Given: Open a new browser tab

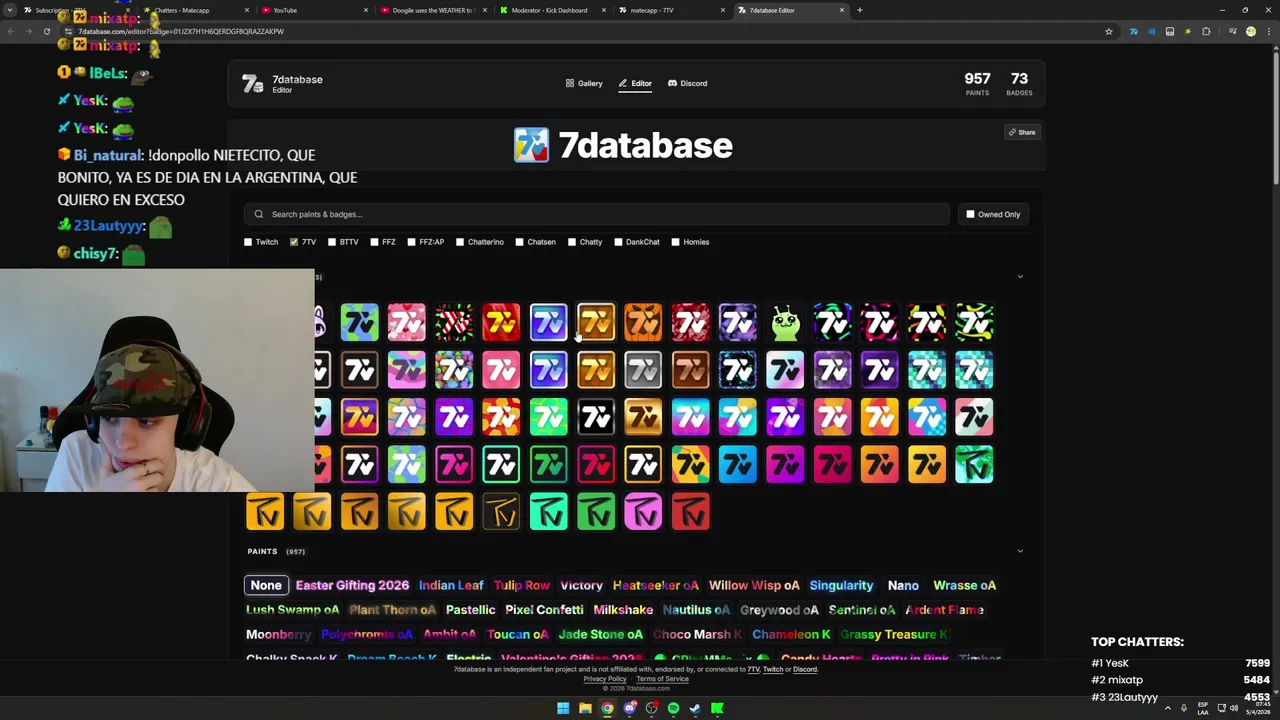Looking at the screenshot, I should point(860,10).
